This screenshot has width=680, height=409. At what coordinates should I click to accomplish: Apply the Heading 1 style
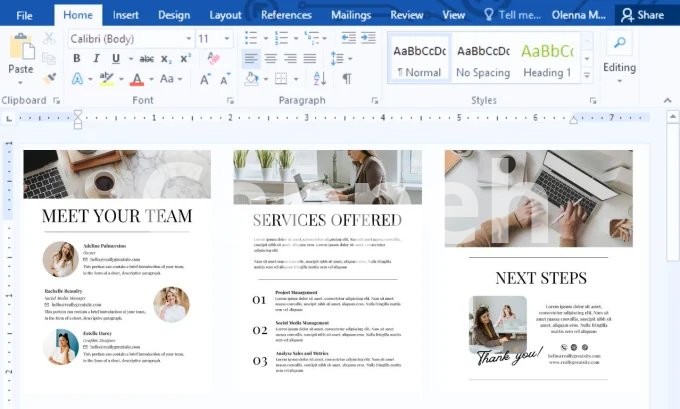pyautogui.click(x=546, y=58)
